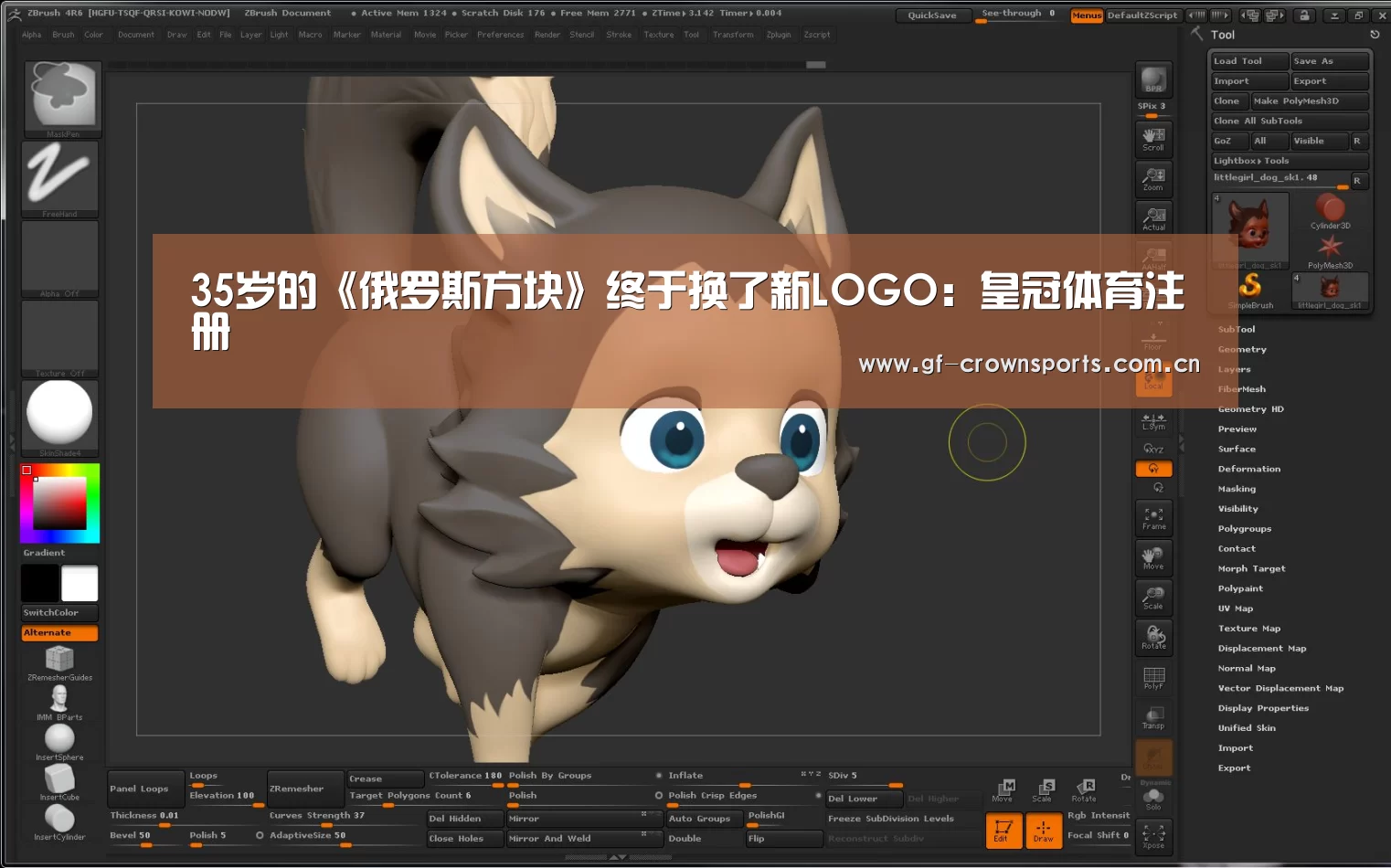The image size is (1391, 868).
Task: Open the Brush menu
Action: 63,35
